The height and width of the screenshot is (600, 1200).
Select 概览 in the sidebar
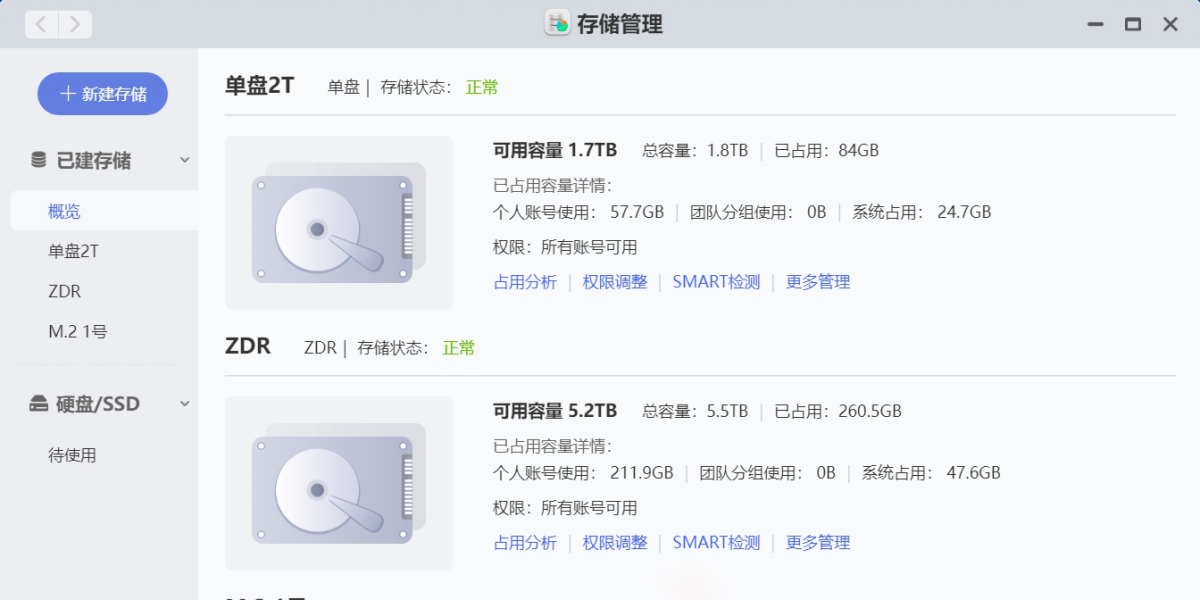point(65,211)
